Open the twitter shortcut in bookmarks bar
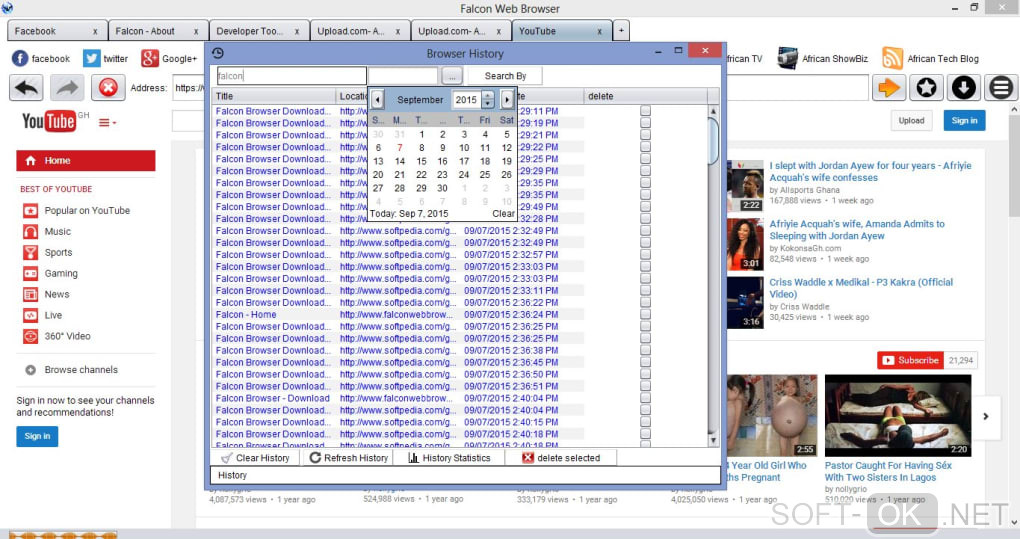The height and width of the screenshot is (539, 1020). pyautogui.click(x=105, y=59)
